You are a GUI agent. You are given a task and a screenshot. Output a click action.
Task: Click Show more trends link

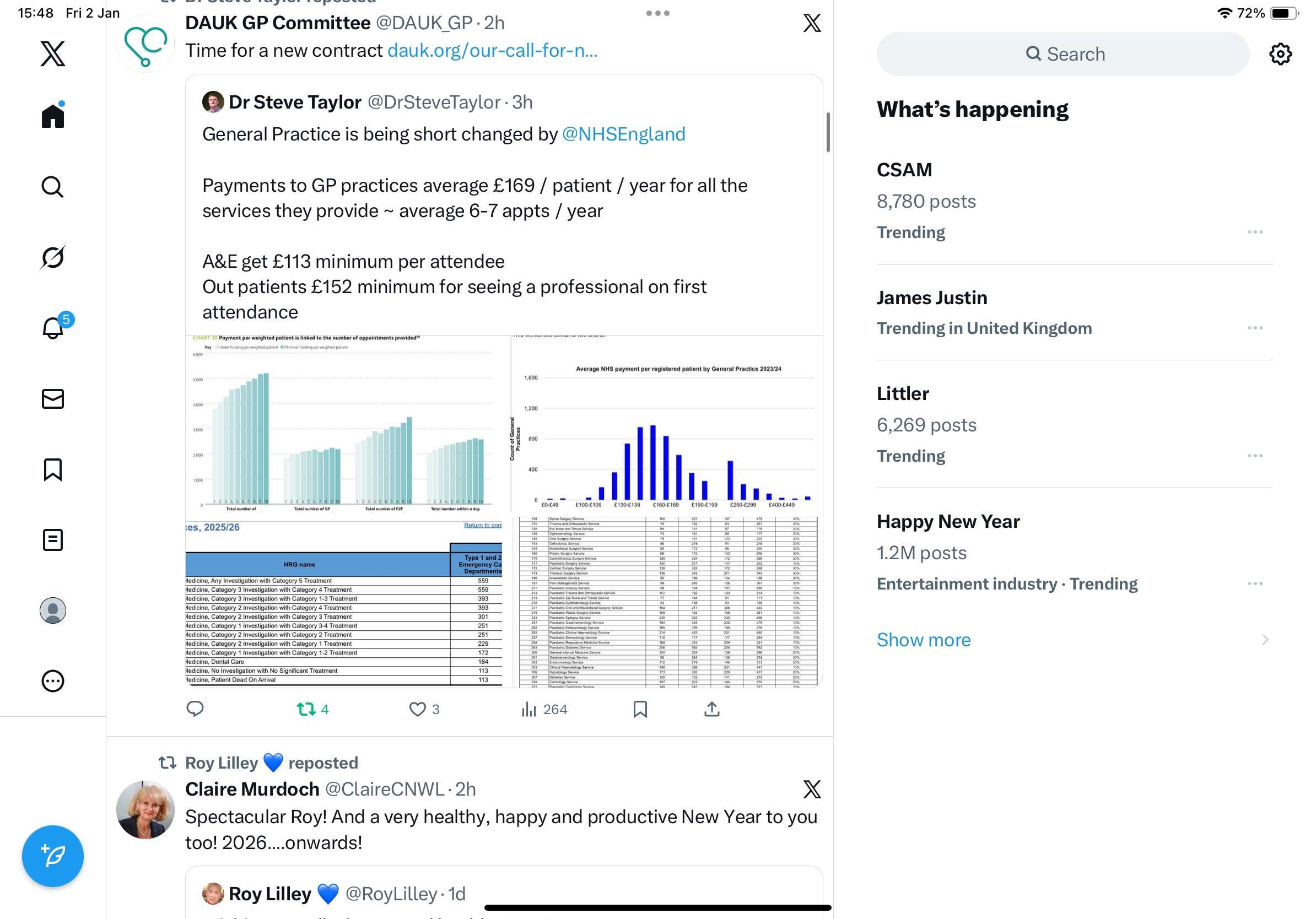pos(924,640)
